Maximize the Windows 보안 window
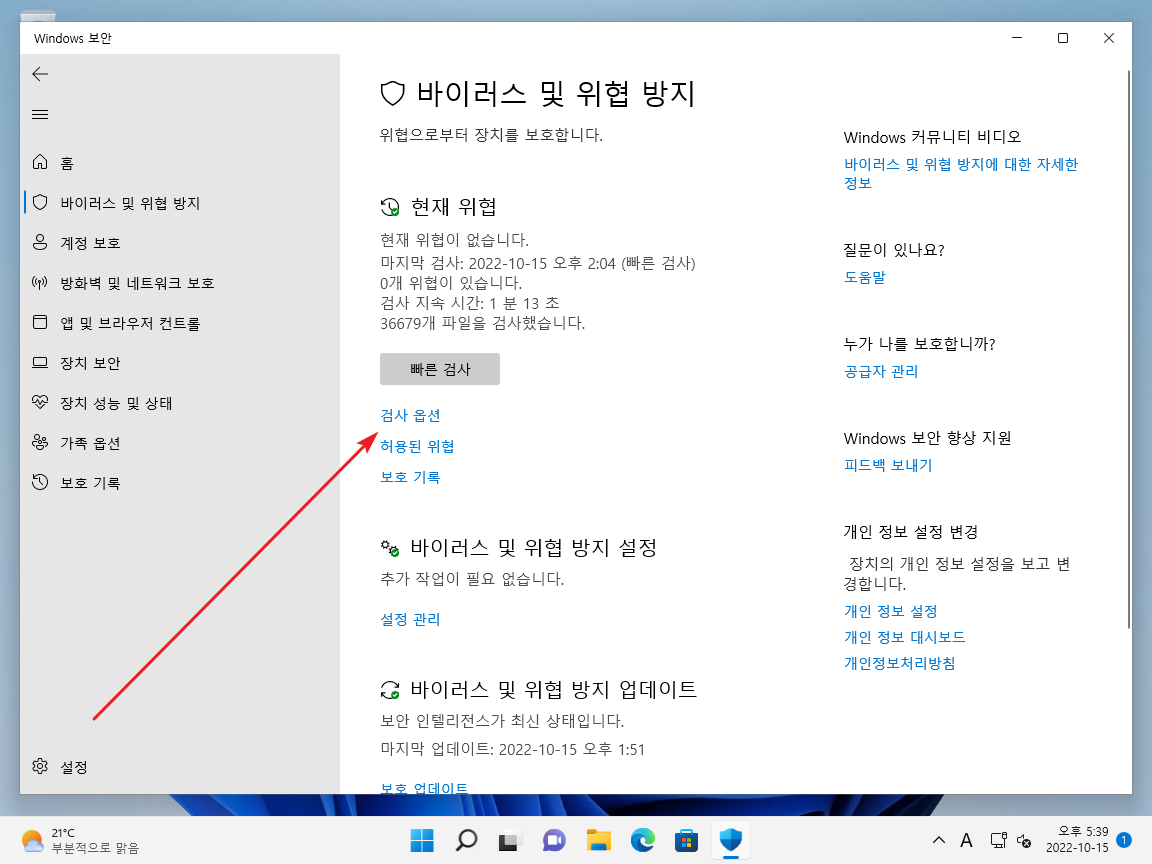Screen dimensions: 1152x864 [x=1062, y=38]
